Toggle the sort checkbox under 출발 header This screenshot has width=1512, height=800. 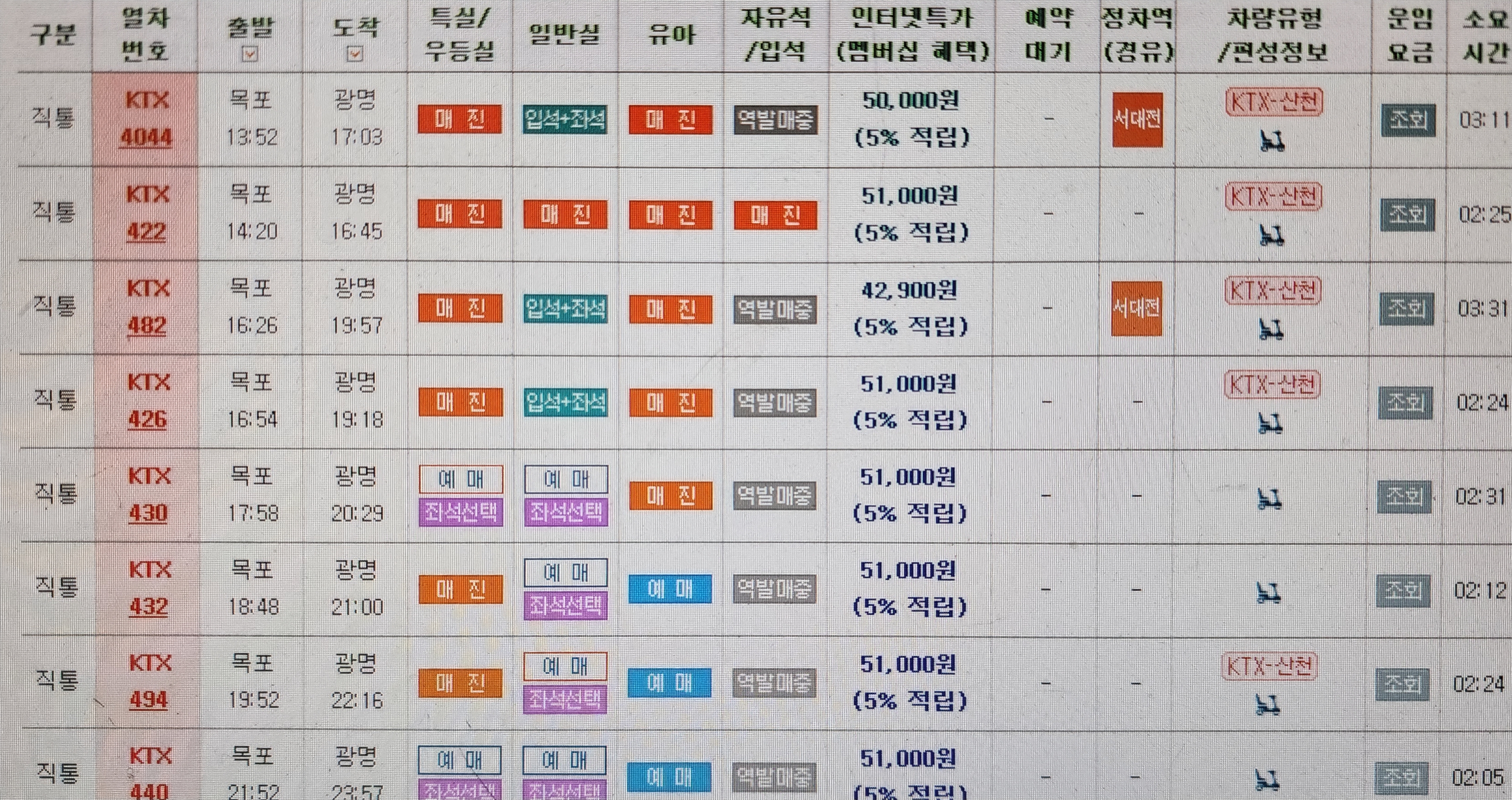pyautogui.click(x=250, y=54)
